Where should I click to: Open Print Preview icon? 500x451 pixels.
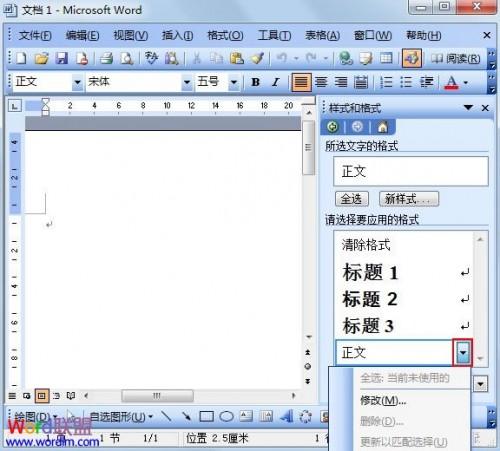click(x=126, y=59)
